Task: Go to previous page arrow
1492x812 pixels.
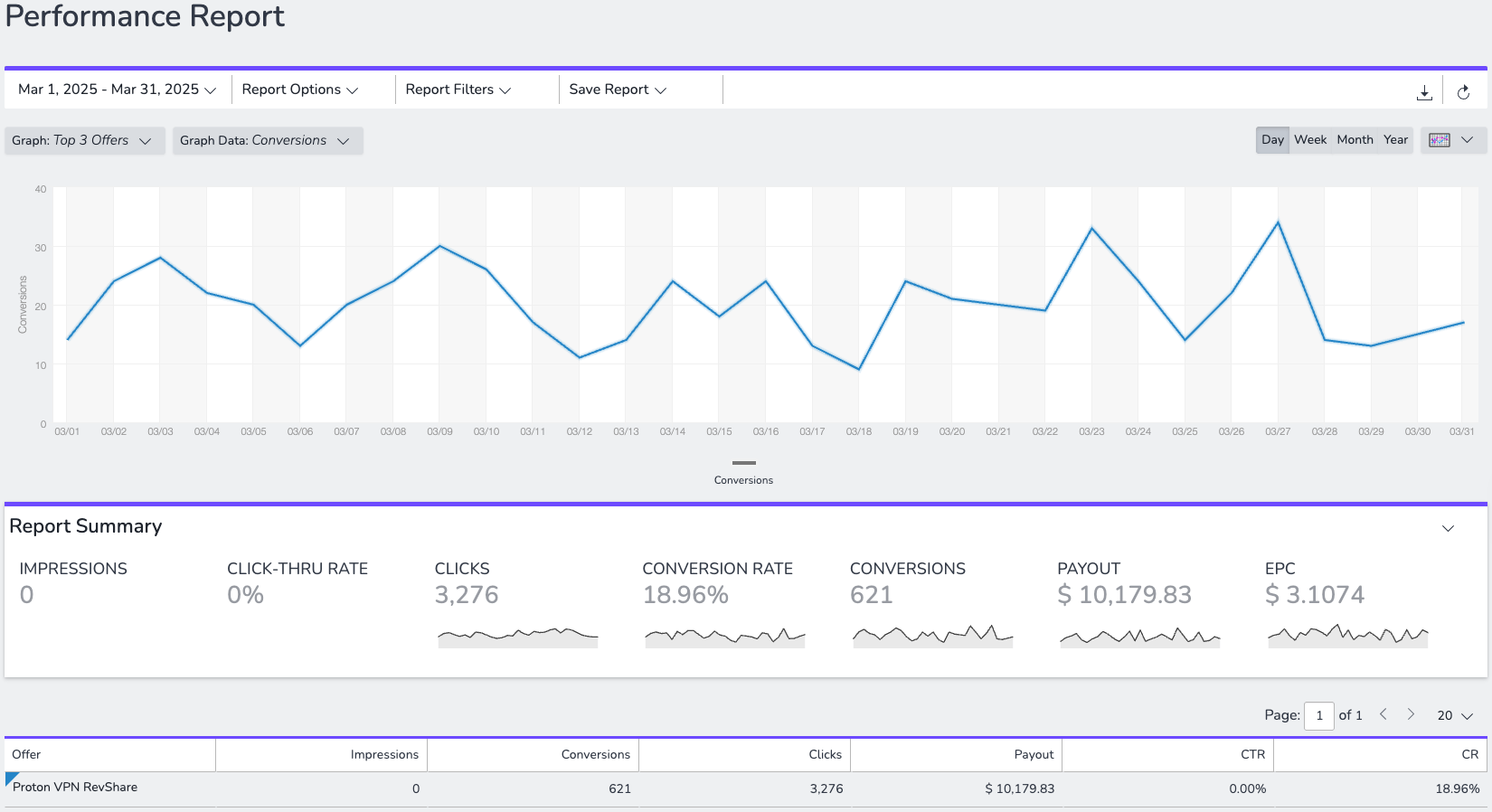Action: coord(1383,714)
